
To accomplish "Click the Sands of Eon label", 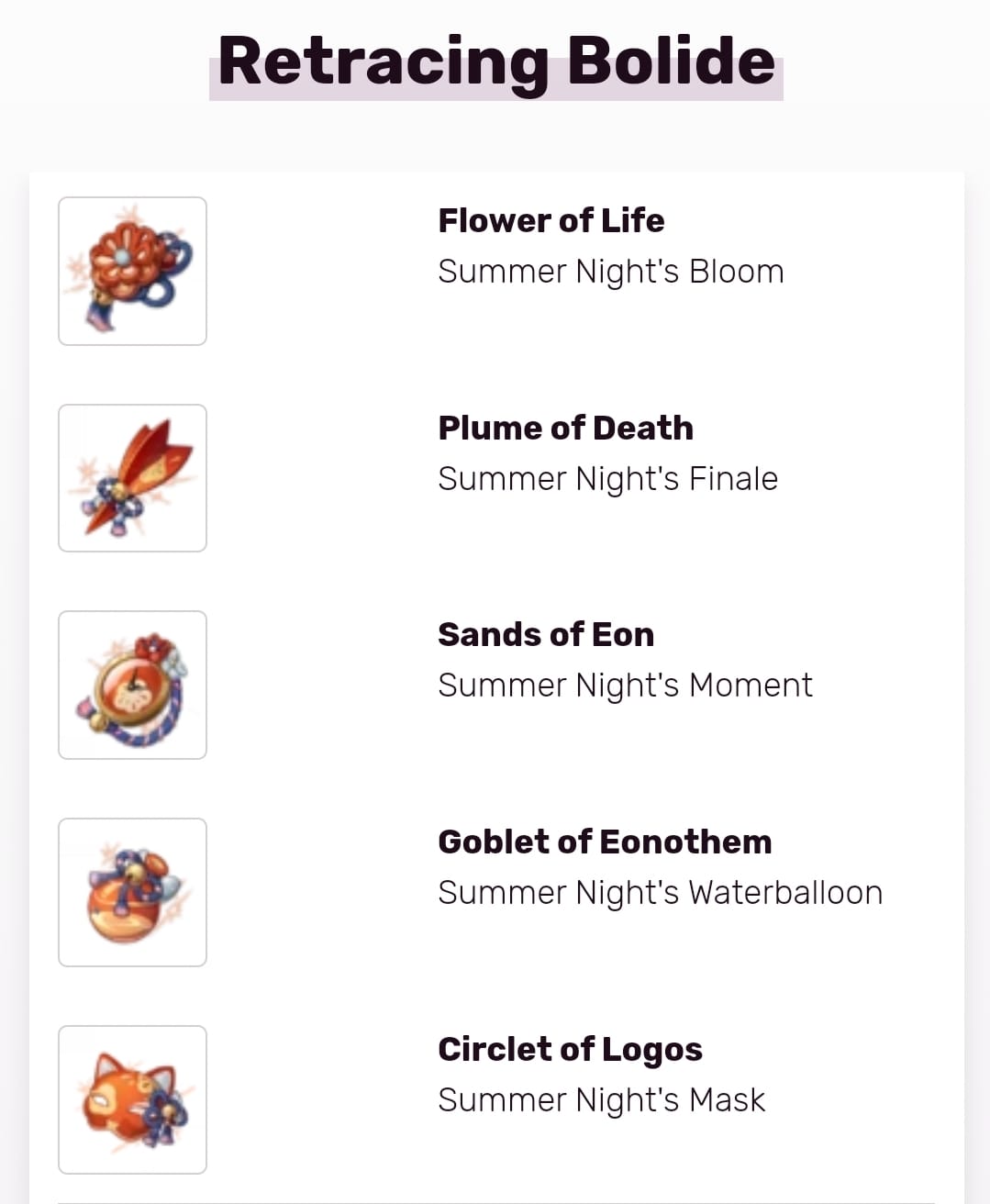I will tap(546, 634).
